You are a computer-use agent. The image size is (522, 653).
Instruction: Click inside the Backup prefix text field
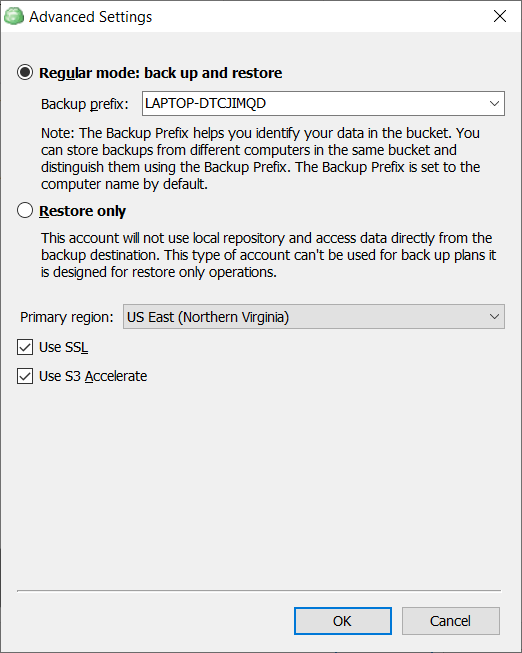point(314,103)
